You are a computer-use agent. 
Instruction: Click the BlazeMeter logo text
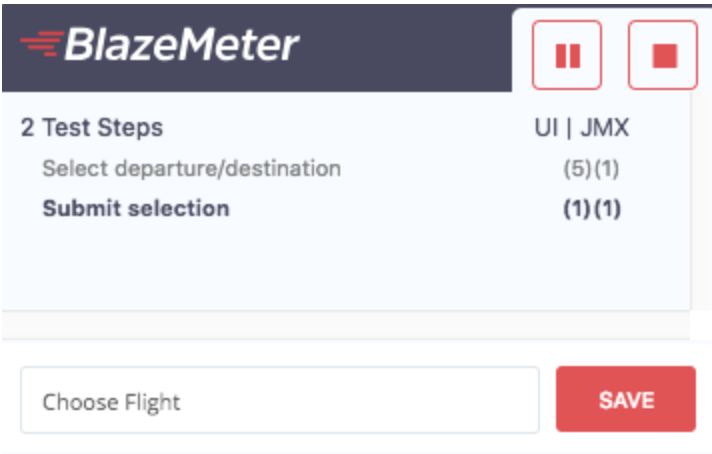click(x=182, y=44)
